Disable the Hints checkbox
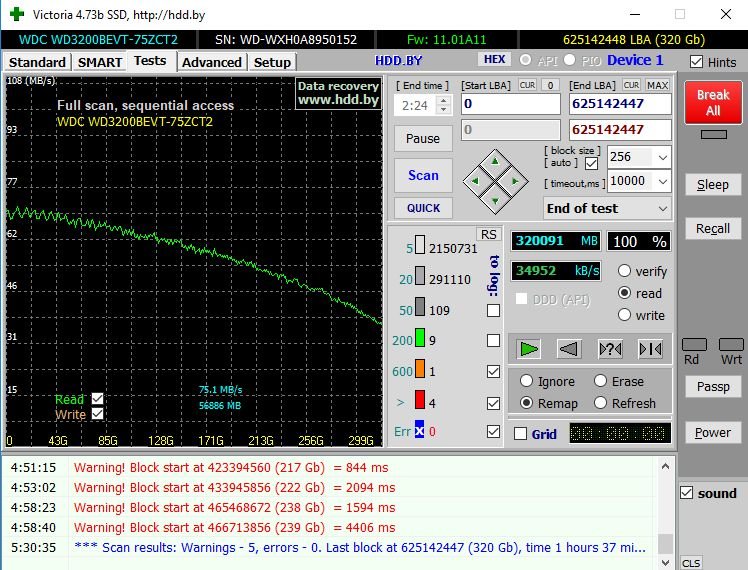The width and height of the screenshot is (748, 570). pos(696,62)
